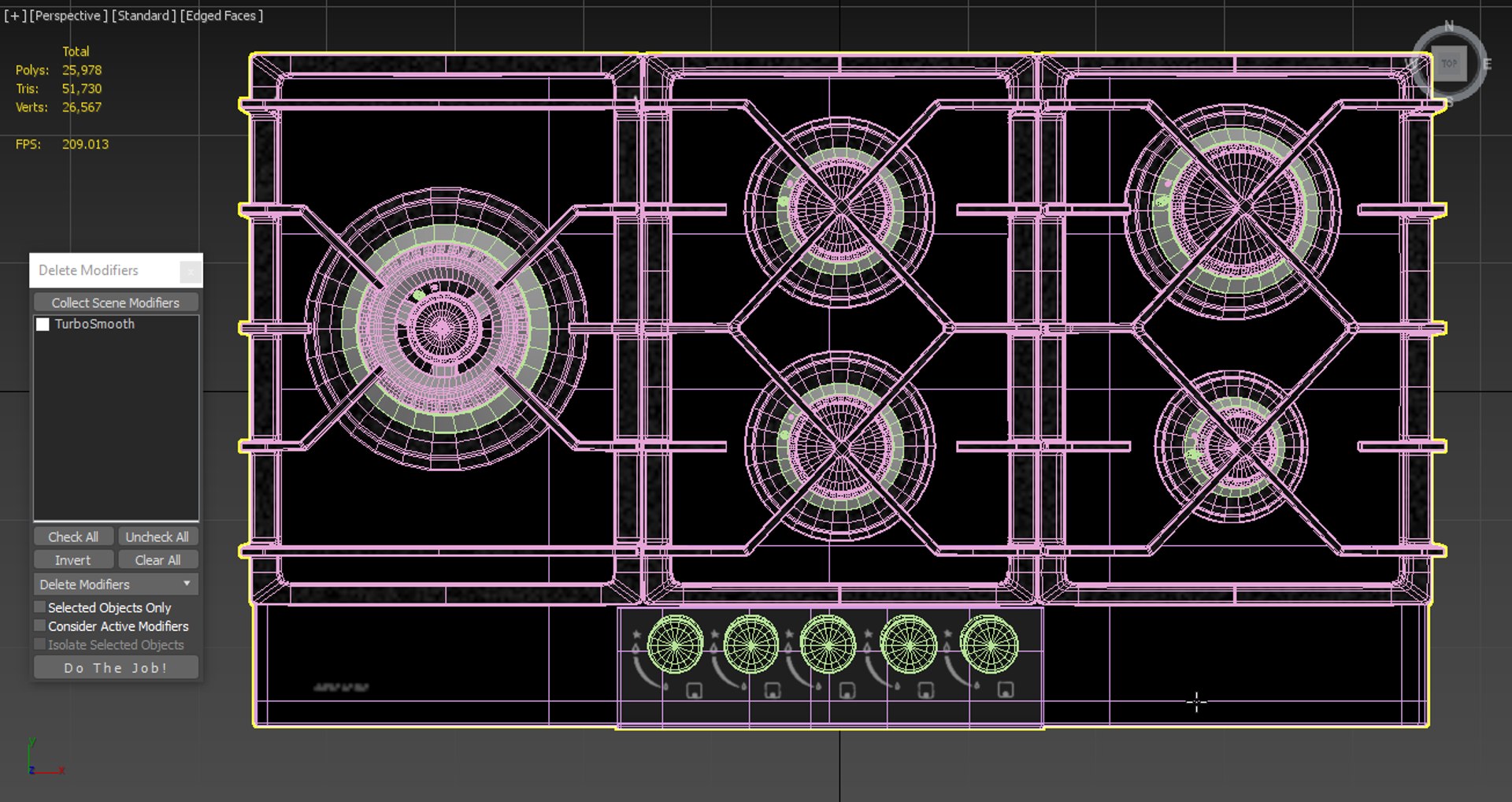
Task: Click the Invert button
Action: coord(73,560)
